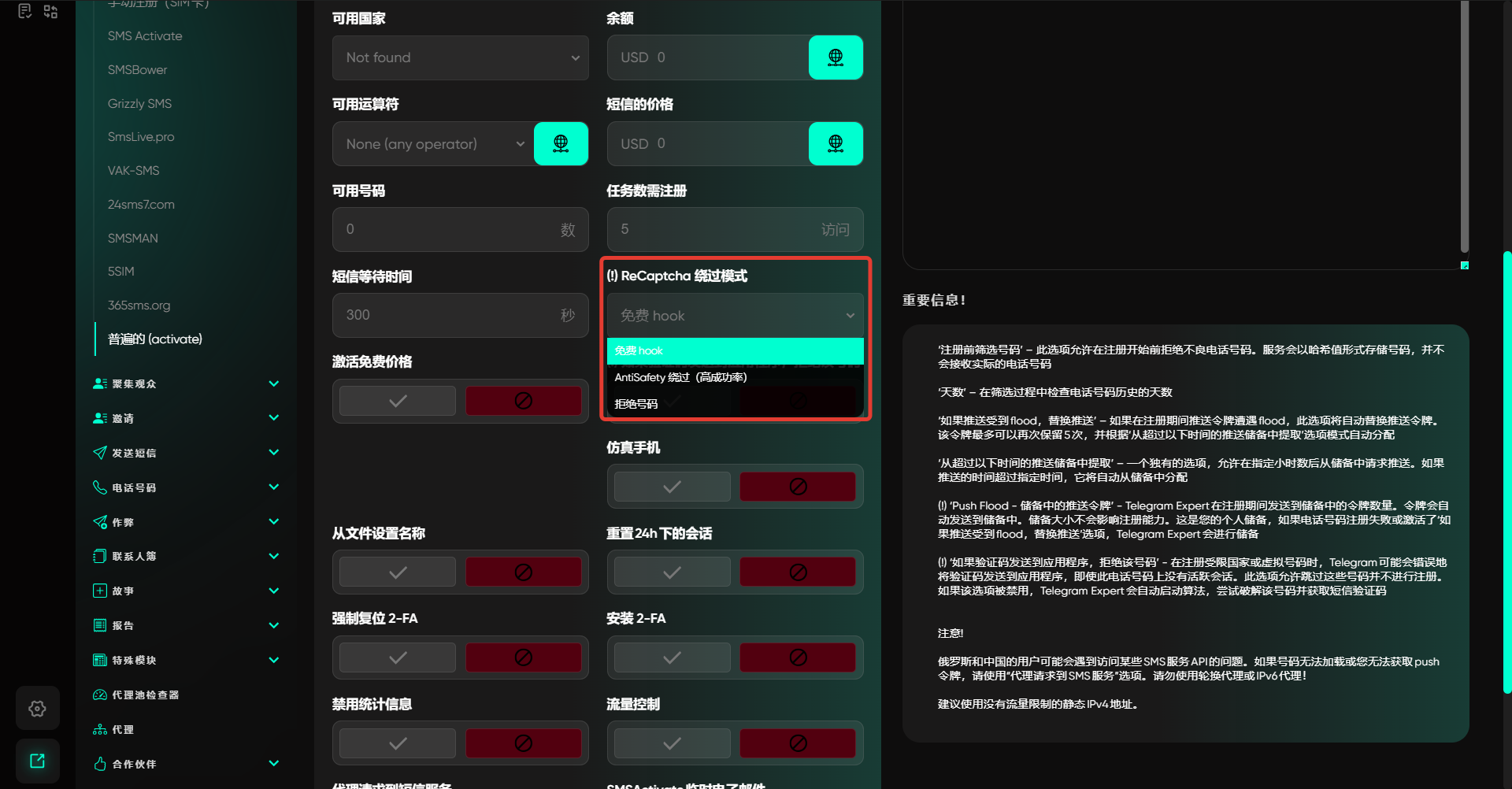Viewport: 1512px width, 789px height.
Task: Expand the 聚集观众 sidebar section
Action: tap(273, 383)
